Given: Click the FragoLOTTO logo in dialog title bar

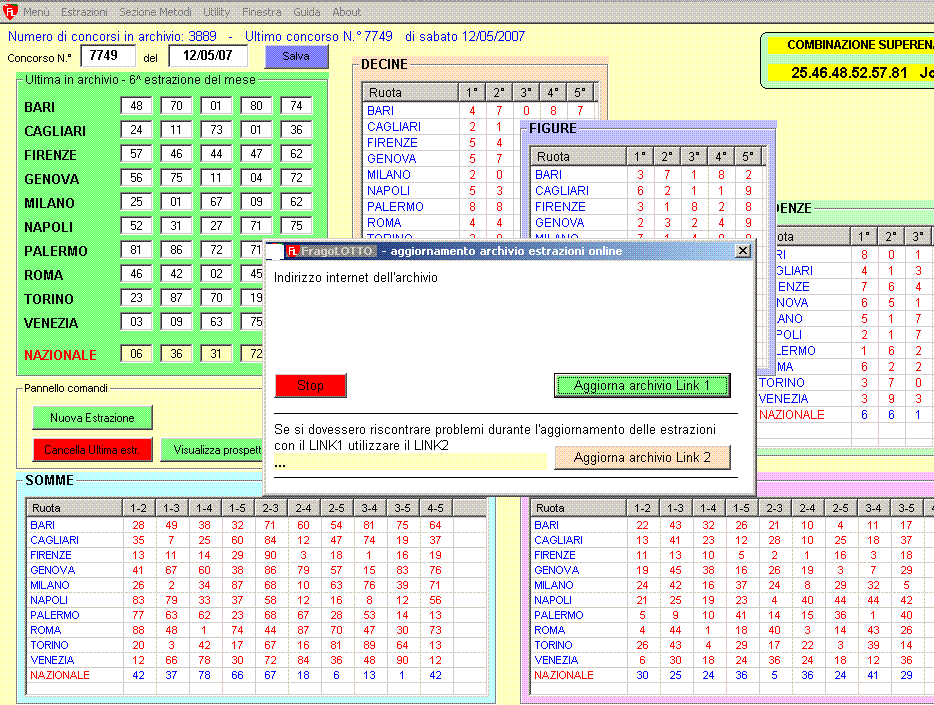Looking at the screenshot, I should pos(294,251).
